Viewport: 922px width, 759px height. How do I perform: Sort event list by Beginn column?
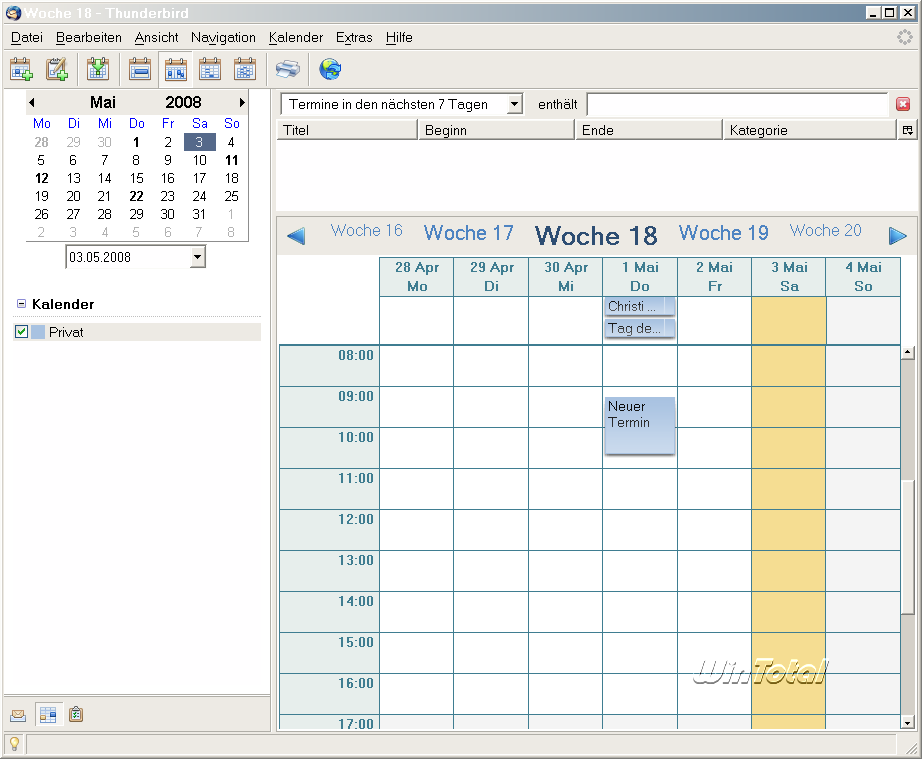click(x=496, y=130)
